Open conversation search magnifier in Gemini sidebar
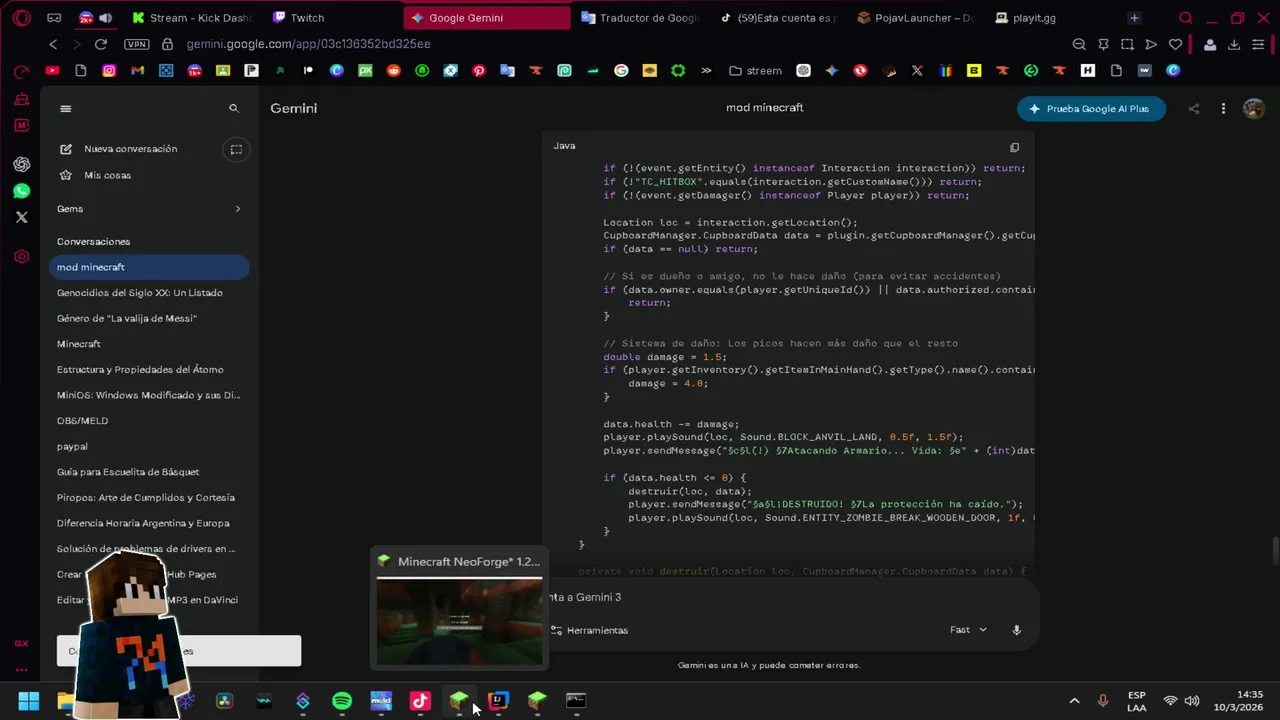Viewport: 1280px width, 720px height. pos(234,108)
